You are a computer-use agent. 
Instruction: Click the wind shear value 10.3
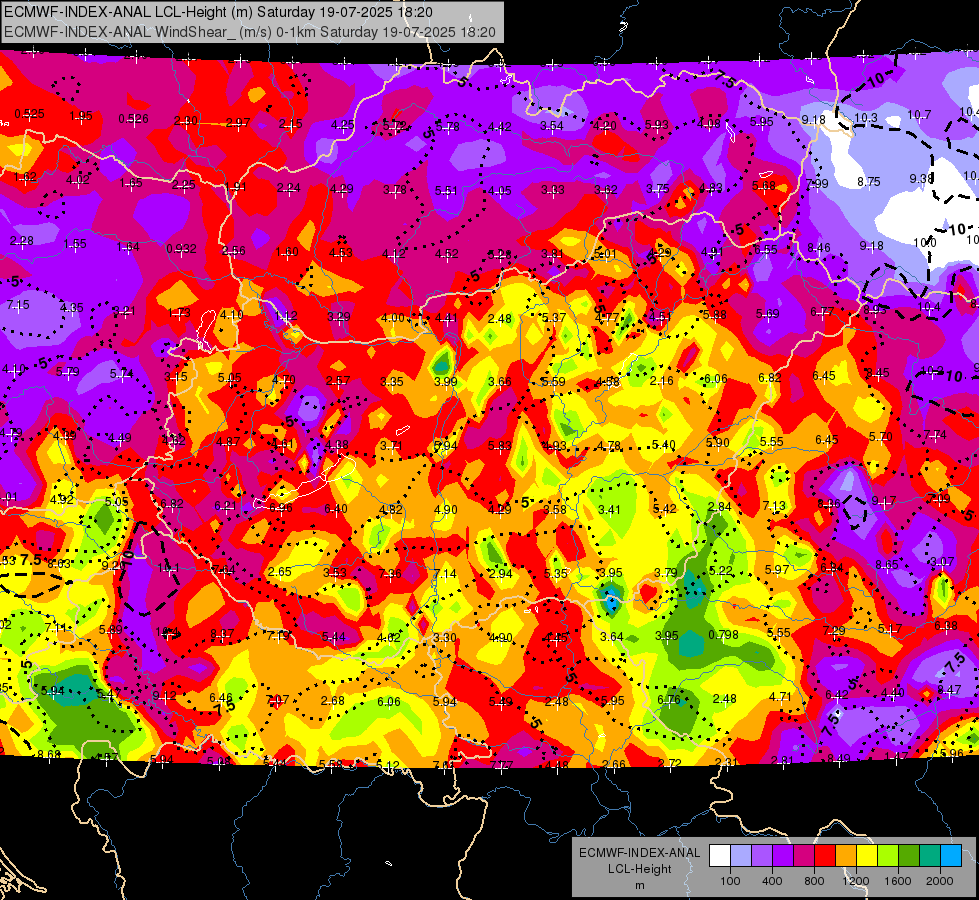[x=866, y=117]
